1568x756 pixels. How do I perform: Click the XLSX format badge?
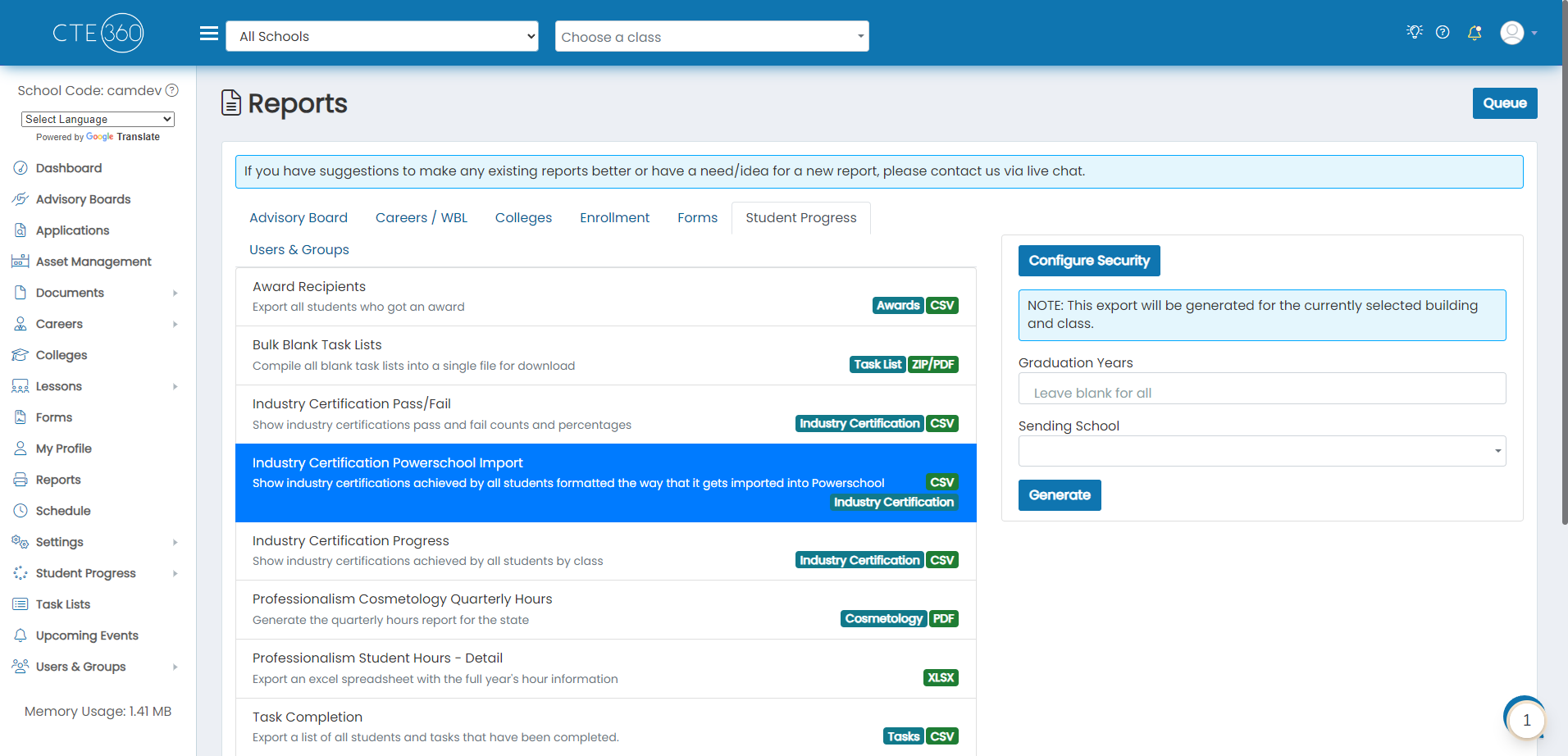(x=941, y=678)
